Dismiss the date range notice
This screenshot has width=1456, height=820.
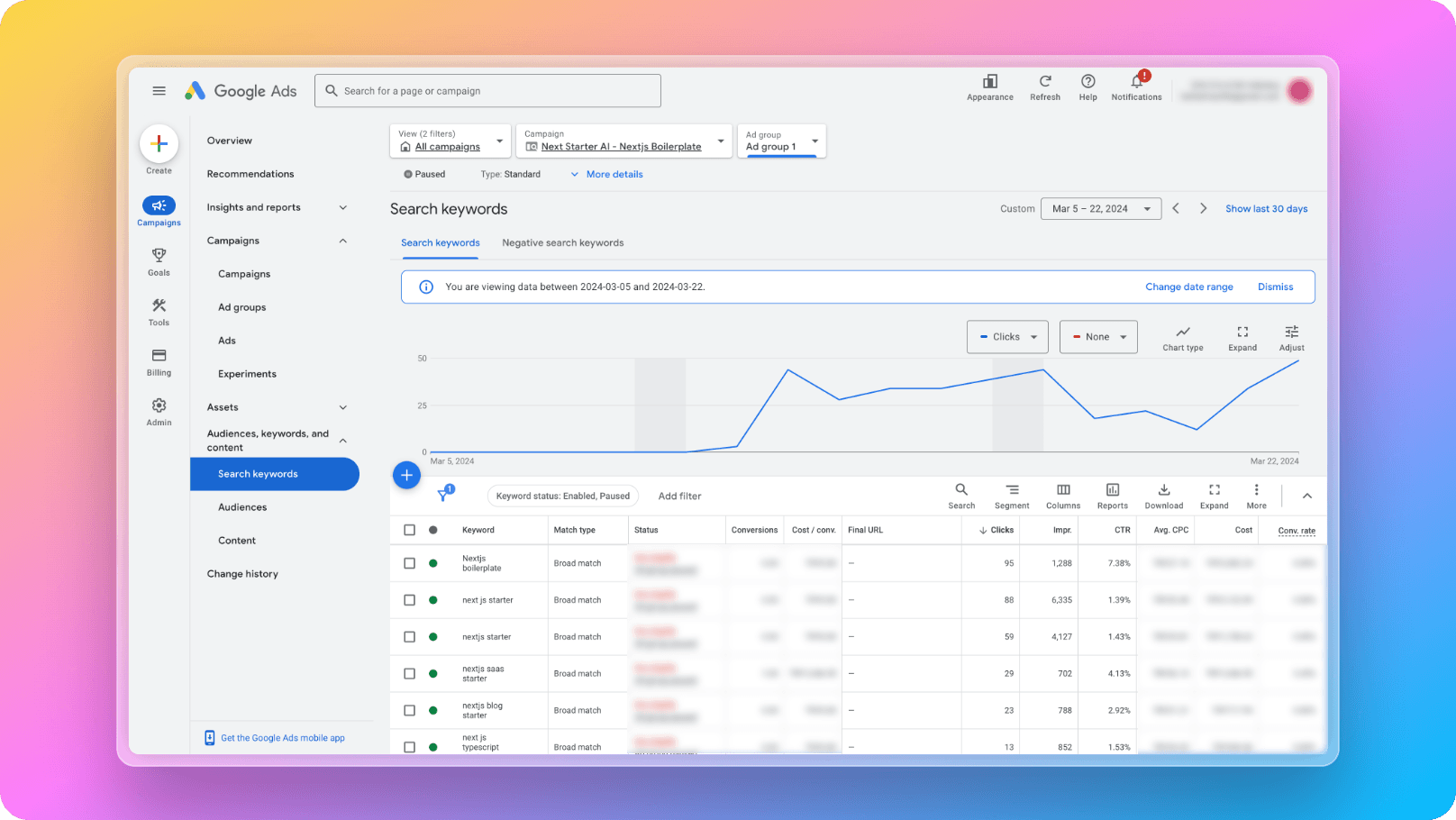[1275, 287]
